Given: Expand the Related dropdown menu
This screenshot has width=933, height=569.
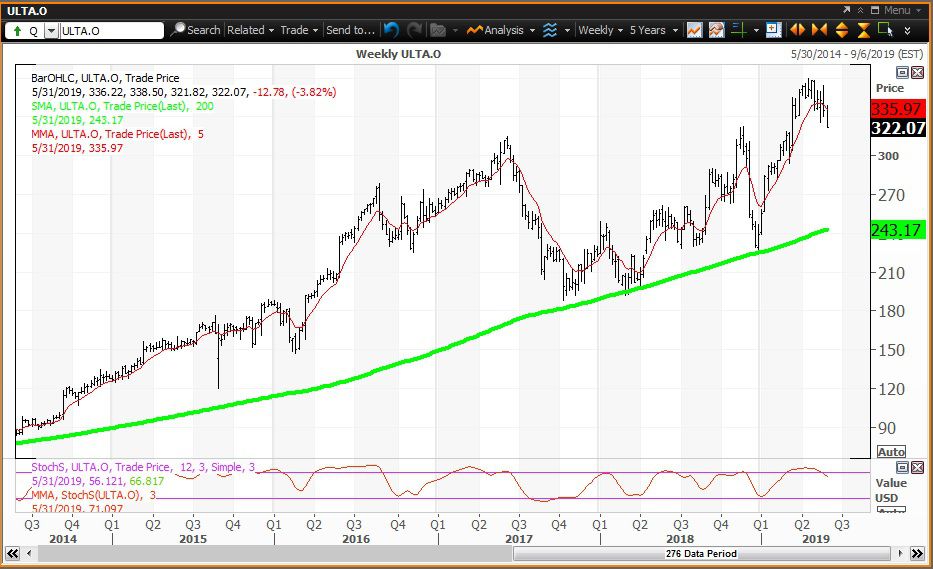Looking at the screenshot, I should tap(251, 30).
